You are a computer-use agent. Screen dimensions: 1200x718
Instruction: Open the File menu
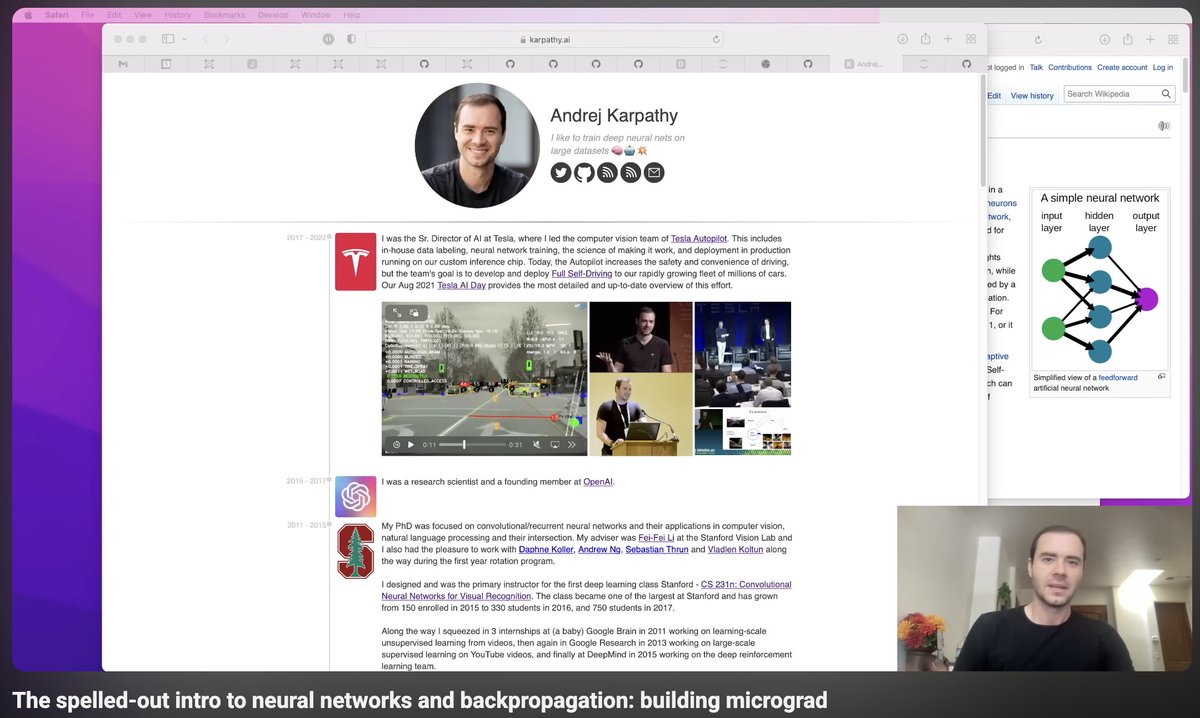click(88, 15)
